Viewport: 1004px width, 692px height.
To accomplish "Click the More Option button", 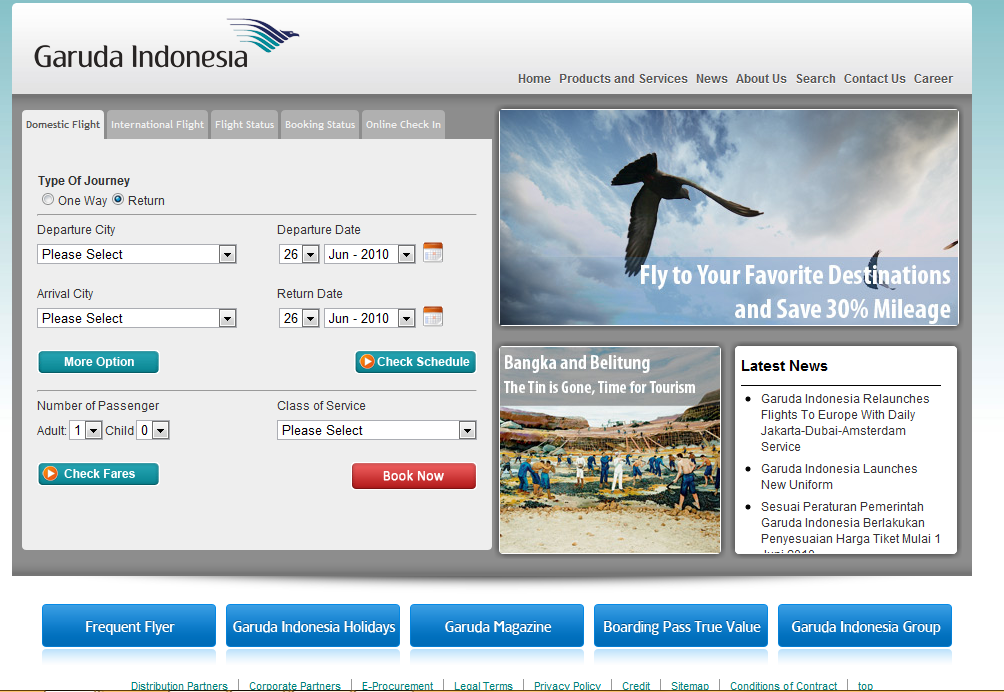I will pyautogui.click(x=98, y=361).
